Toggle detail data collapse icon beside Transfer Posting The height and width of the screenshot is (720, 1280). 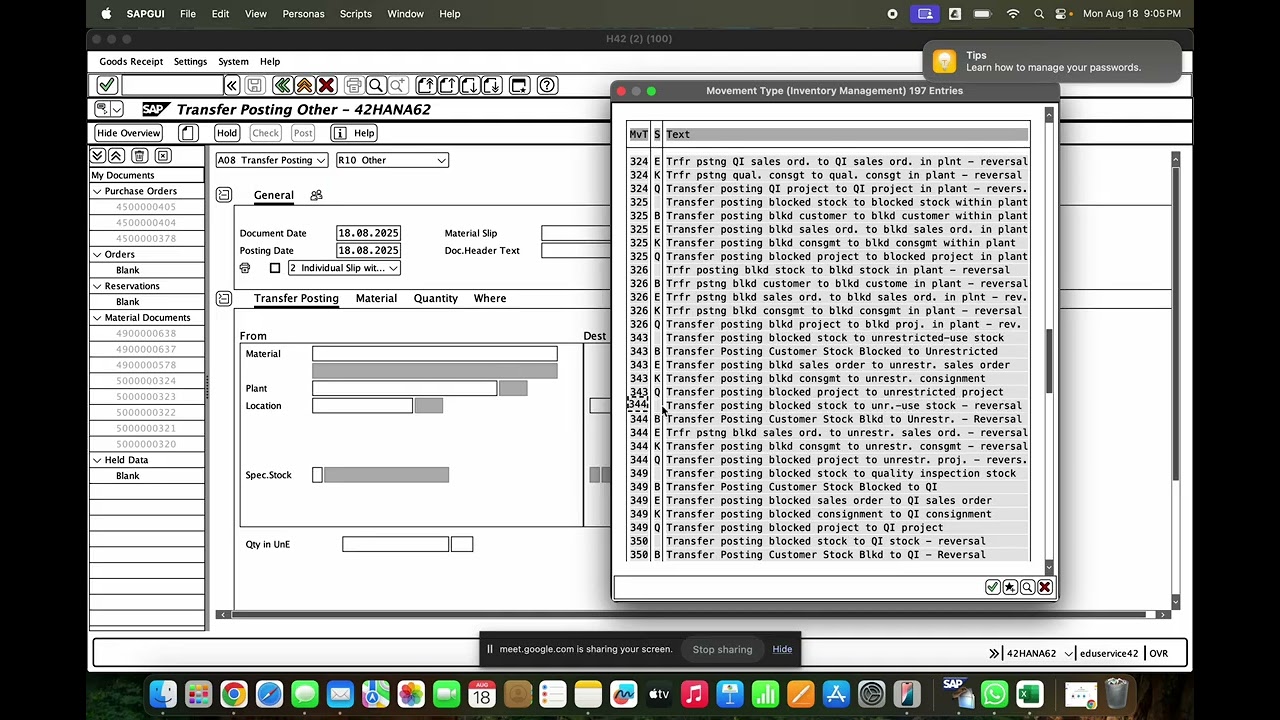[224, 299]
